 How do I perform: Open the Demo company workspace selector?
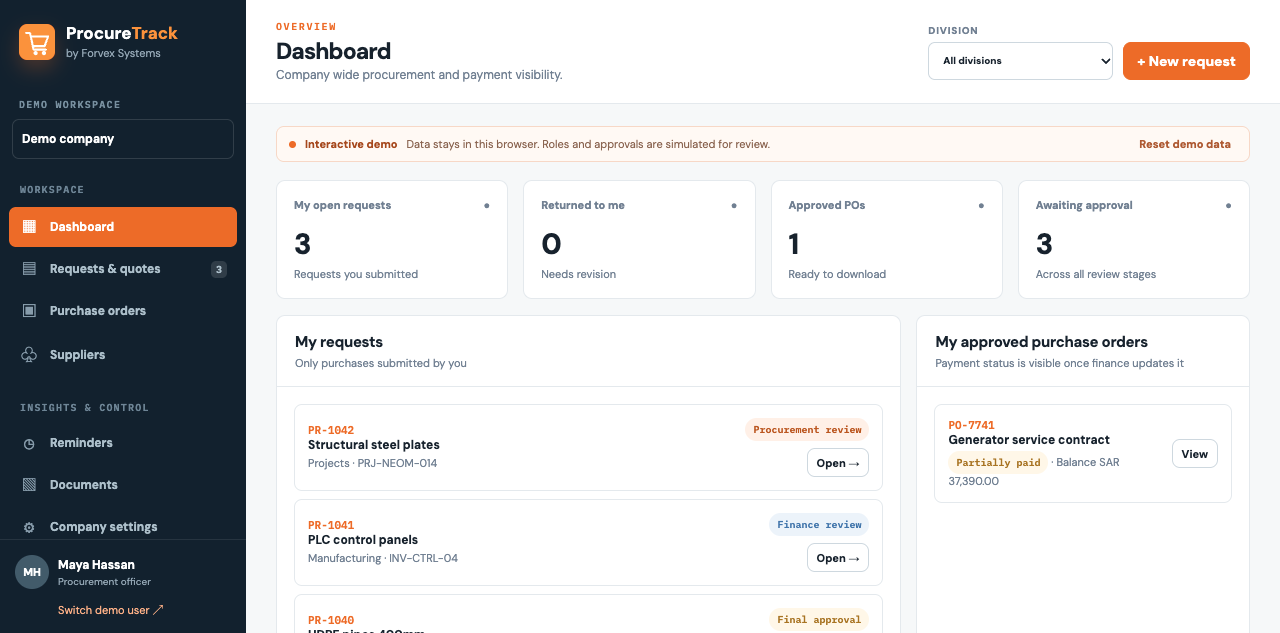pyautogui.click(x=123, y=139)
